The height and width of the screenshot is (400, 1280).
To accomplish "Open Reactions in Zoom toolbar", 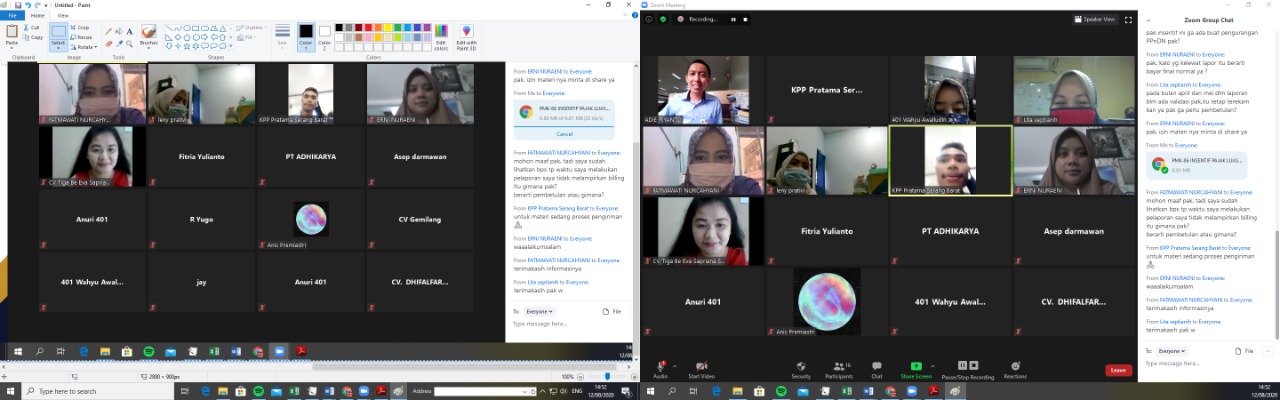I will tap(1015, 369).
